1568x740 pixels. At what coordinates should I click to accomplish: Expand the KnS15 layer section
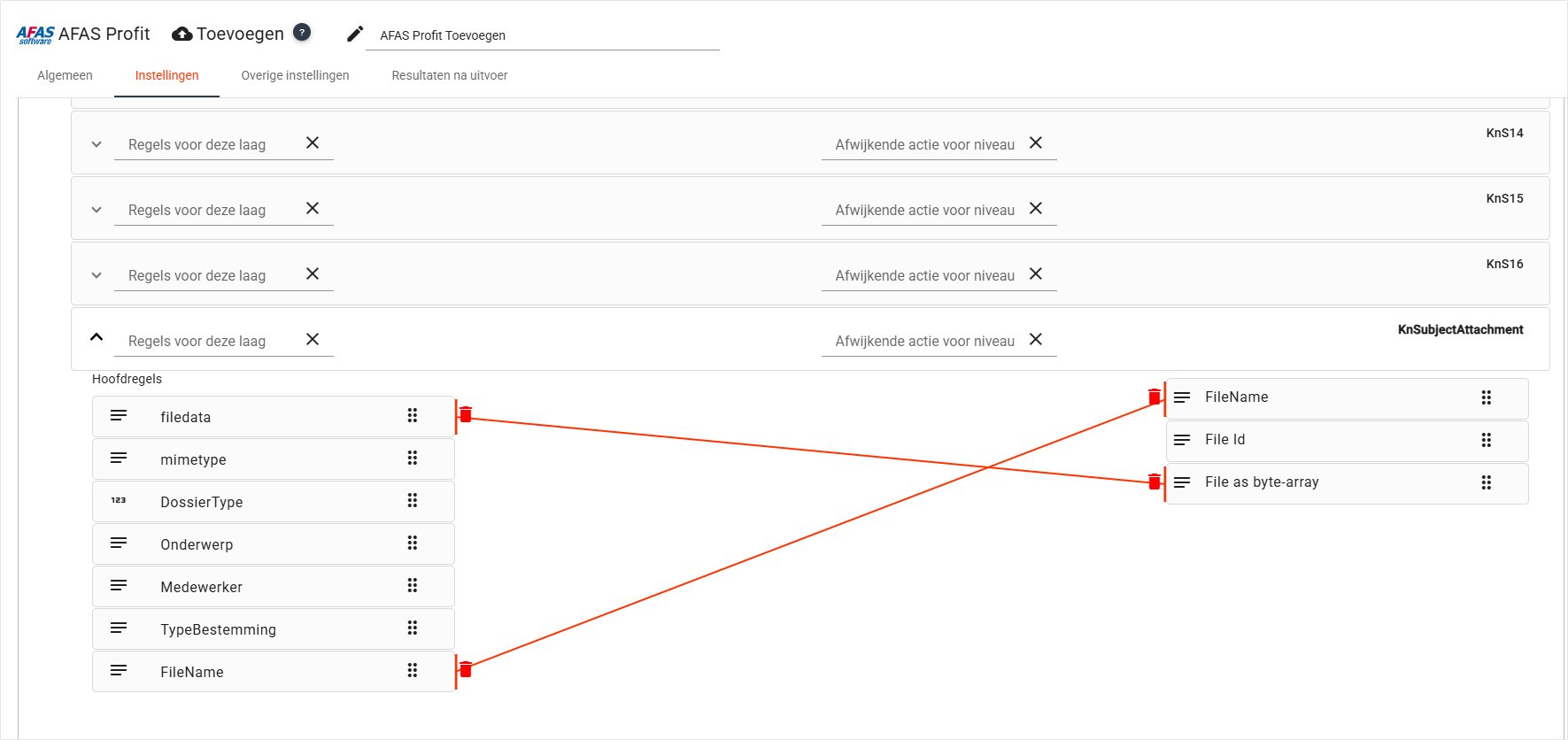pos(97,210)
